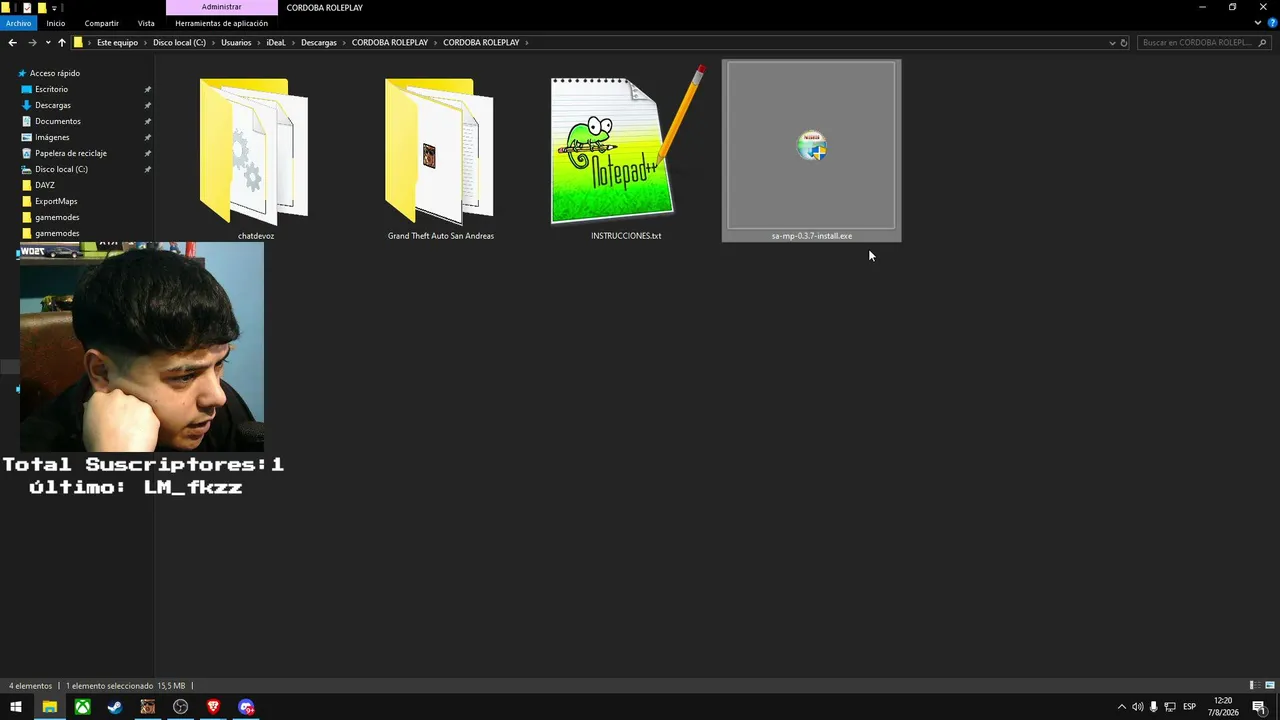Open the recent locations dropdown

47,43
